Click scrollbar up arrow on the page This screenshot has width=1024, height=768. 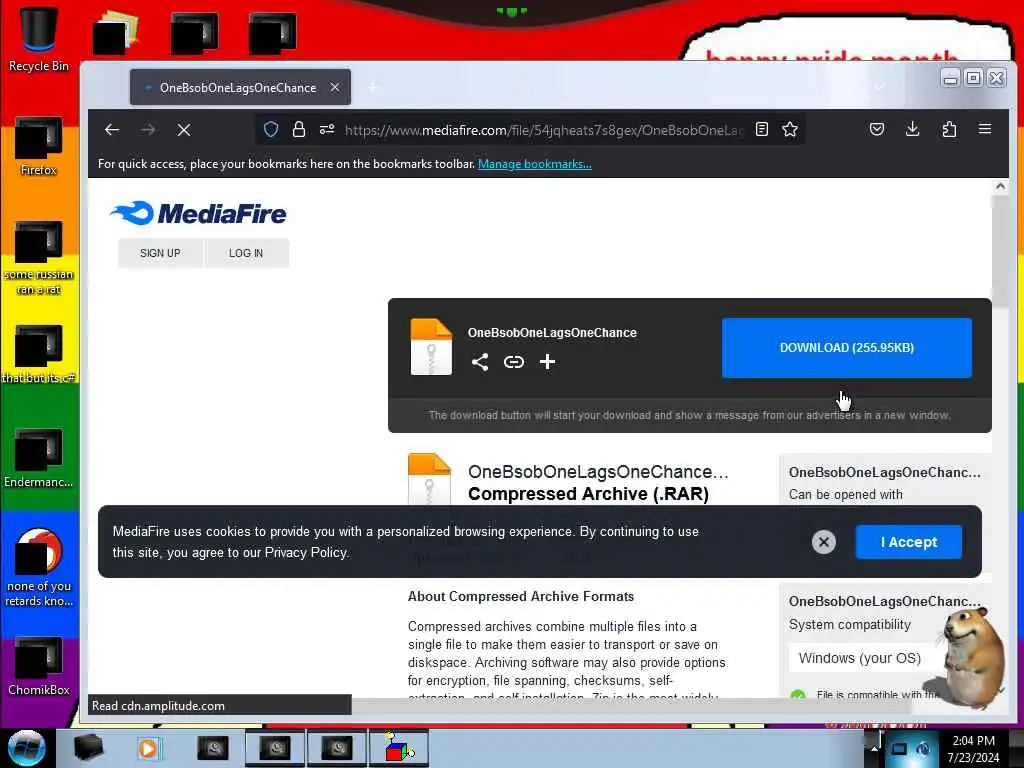pyautogui.click(x=1000, y=187)
